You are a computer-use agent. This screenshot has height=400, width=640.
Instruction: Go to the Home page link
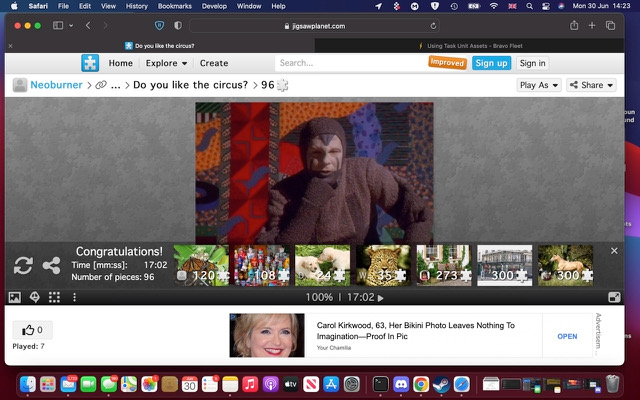120,63
